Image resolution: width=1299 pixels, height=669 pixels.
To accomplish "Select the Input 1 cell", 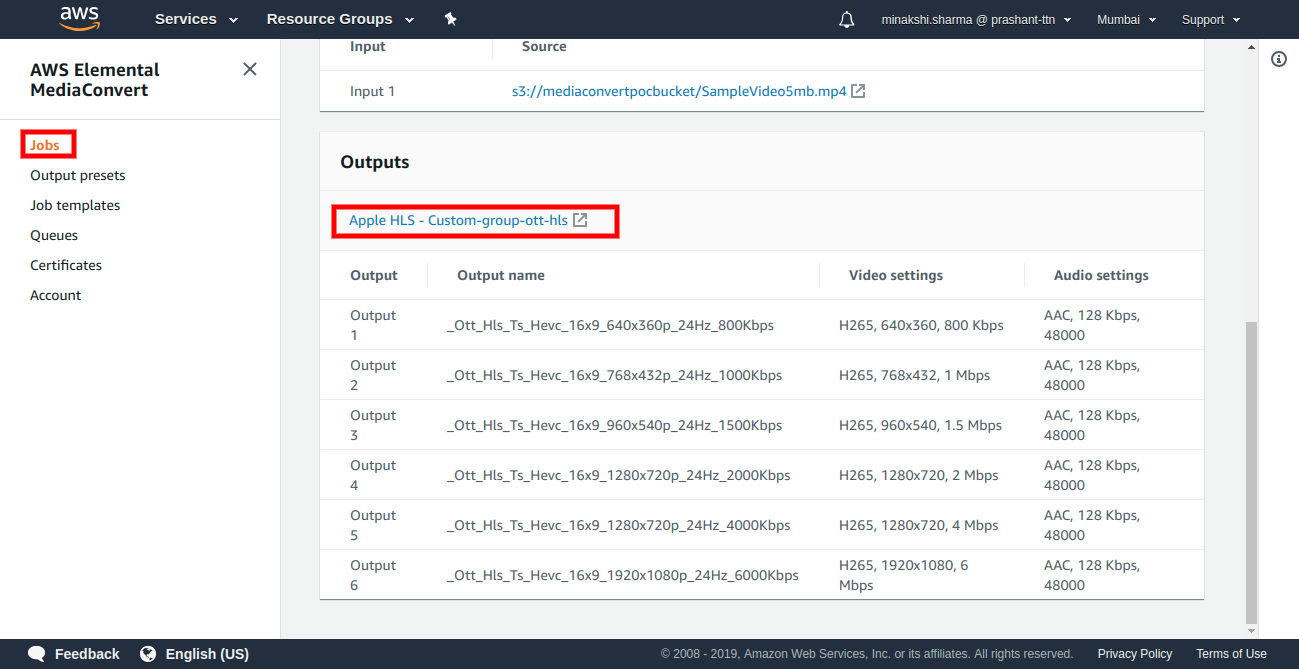I will (373, 91).
